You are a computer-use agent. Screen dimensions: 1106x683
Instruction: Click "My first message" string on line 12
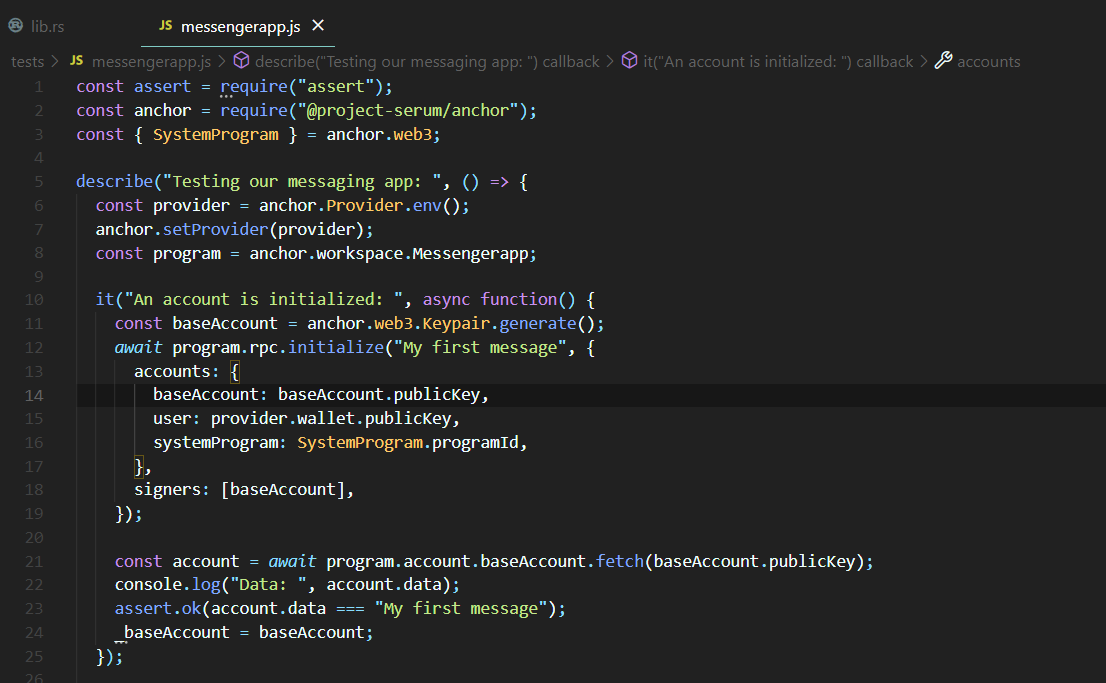pyautogui.click(x=480, y=348)
